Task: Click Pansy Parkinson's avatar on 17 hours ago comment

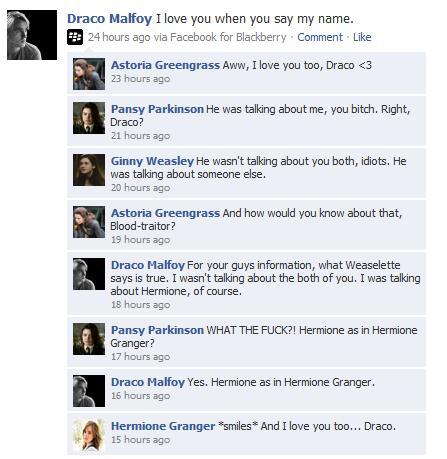Action: [x=89, y=339]
